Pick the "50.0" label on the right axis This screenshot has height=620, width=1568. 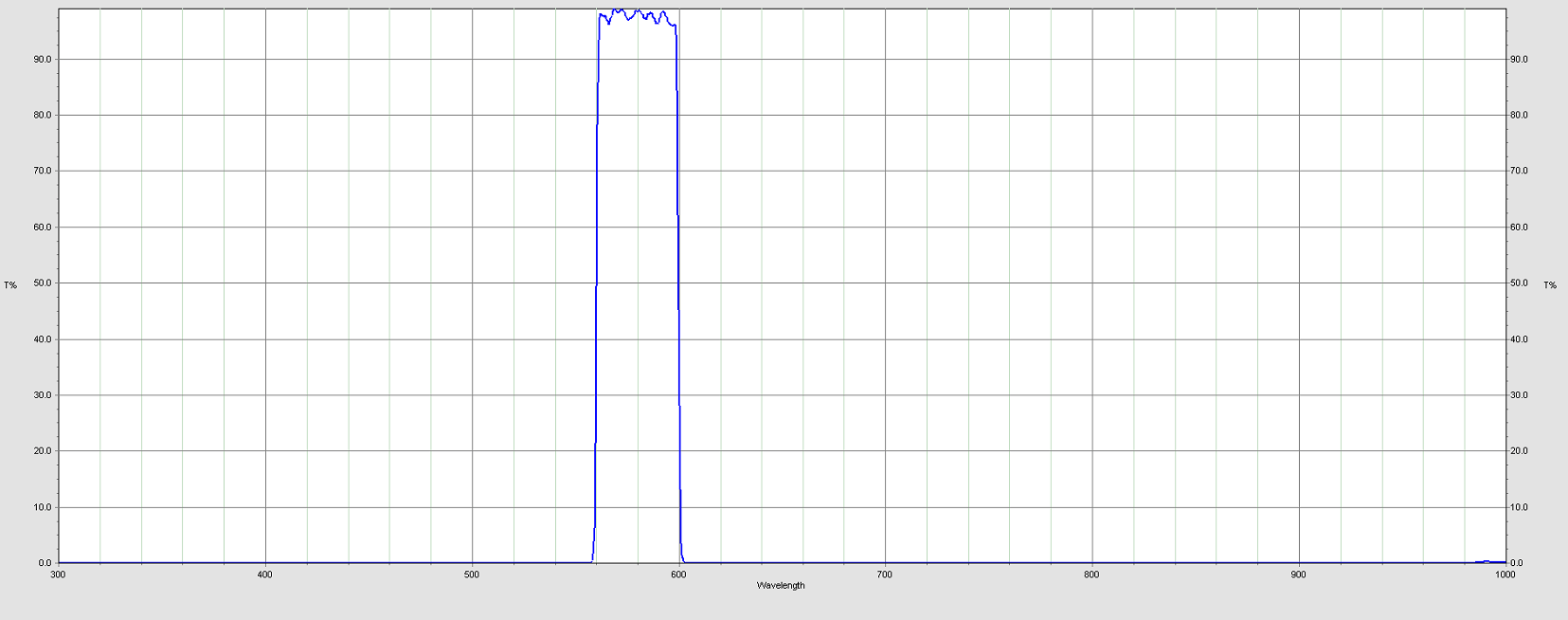pos(1519,283)
